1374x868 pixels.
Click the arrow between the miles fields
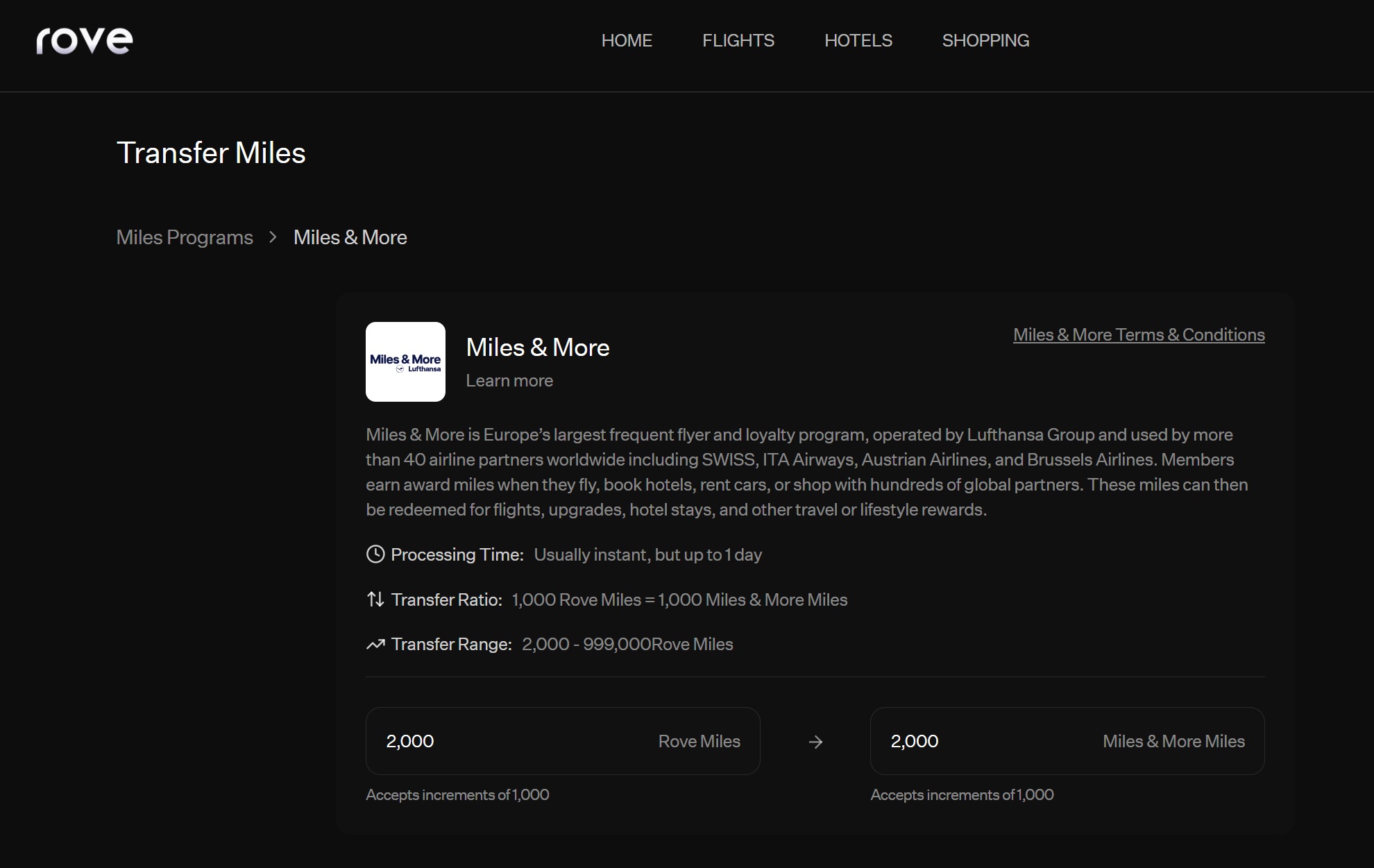pos(815,742)
